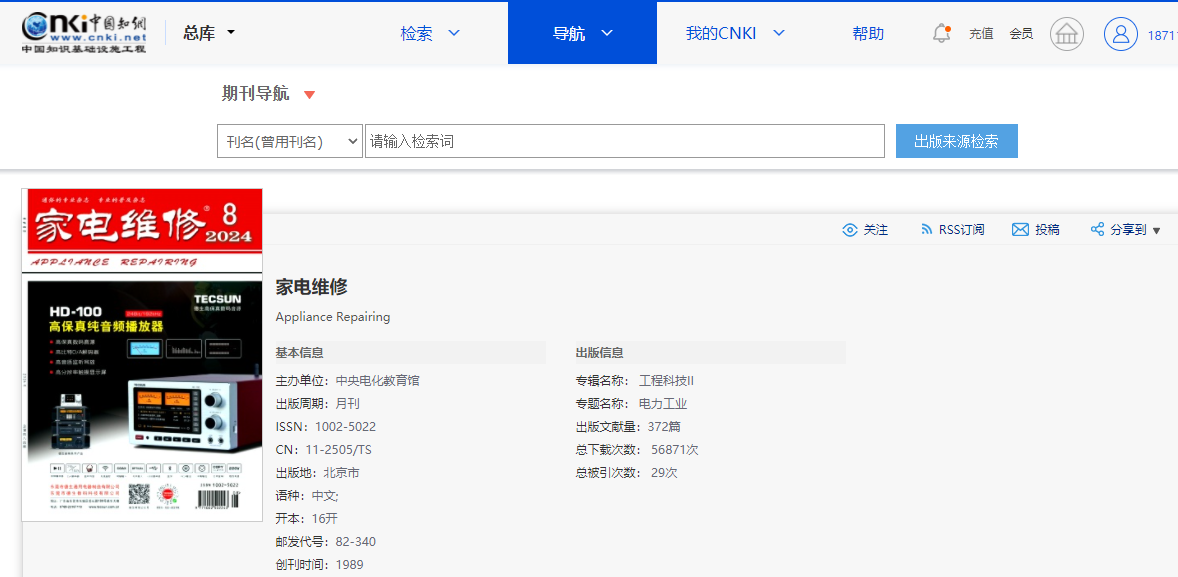Screen dimensions: 1178x577
Task: Click the 总下载次数 56871次 text
Action: [x=637, y=450]
